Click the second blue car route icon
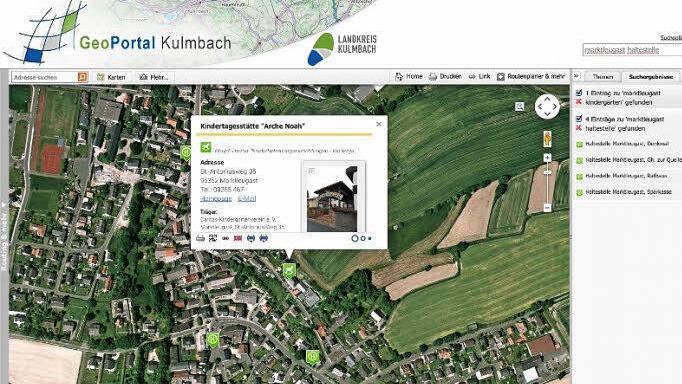This screenshot has height=384, width=682. click(x=264, y=238)
